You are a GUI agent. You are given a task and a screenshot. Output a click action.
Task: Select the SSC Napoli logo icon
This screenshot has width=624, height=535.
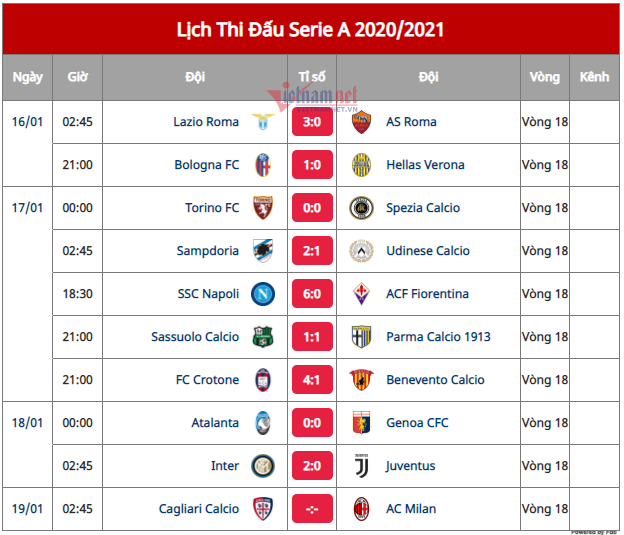[263, 294]
